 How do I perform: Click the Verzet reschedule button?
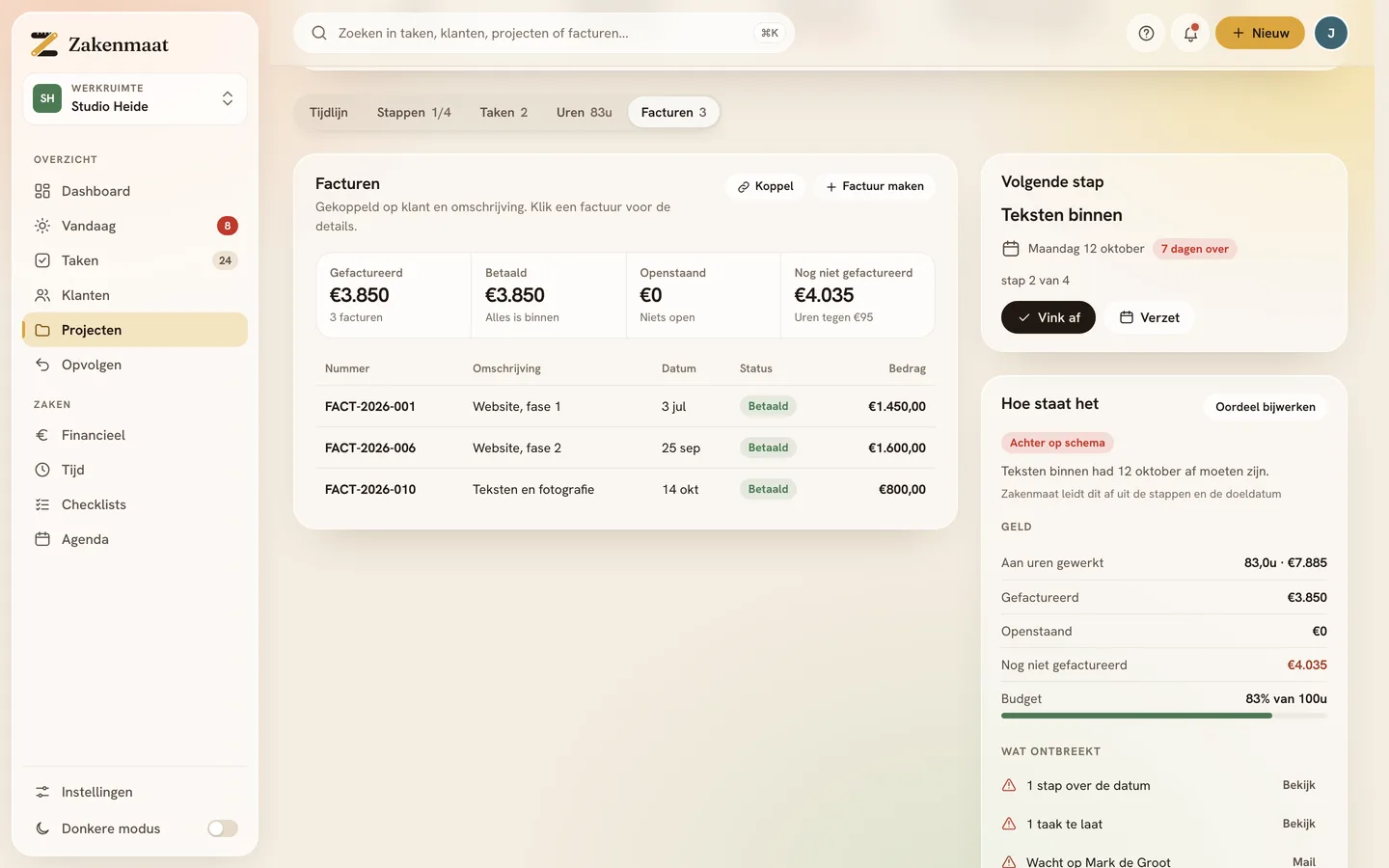[1150, 317]
